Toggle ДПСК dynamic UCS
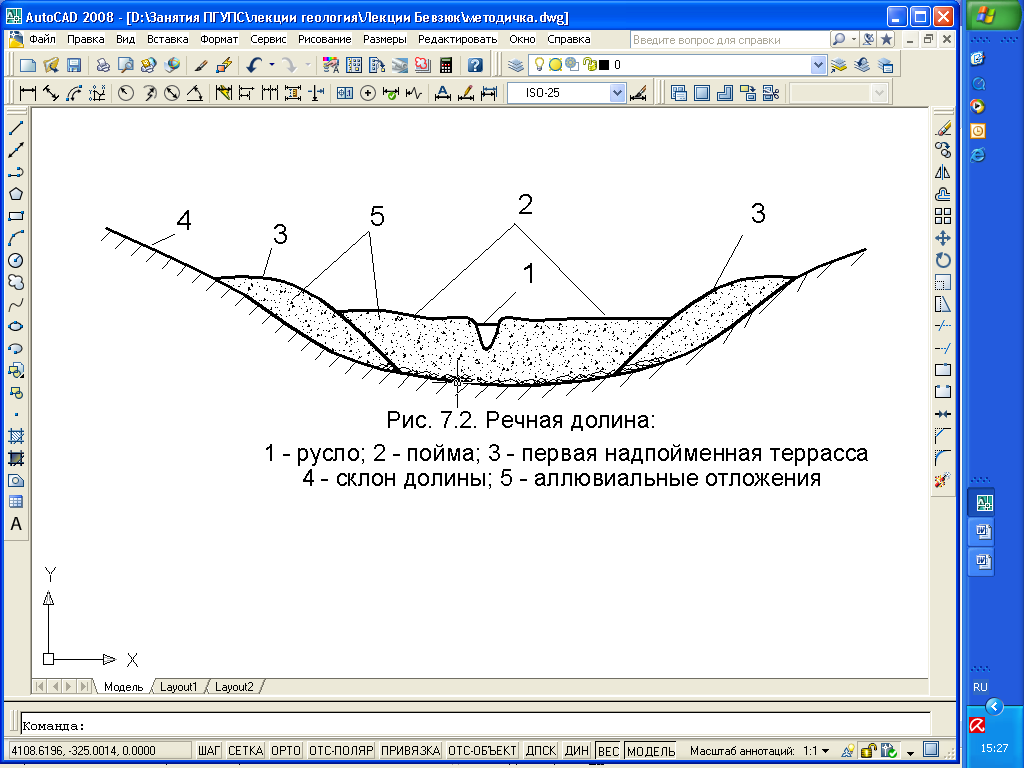The height and width of the screenshot is (768, 1024). coord(541,751)
